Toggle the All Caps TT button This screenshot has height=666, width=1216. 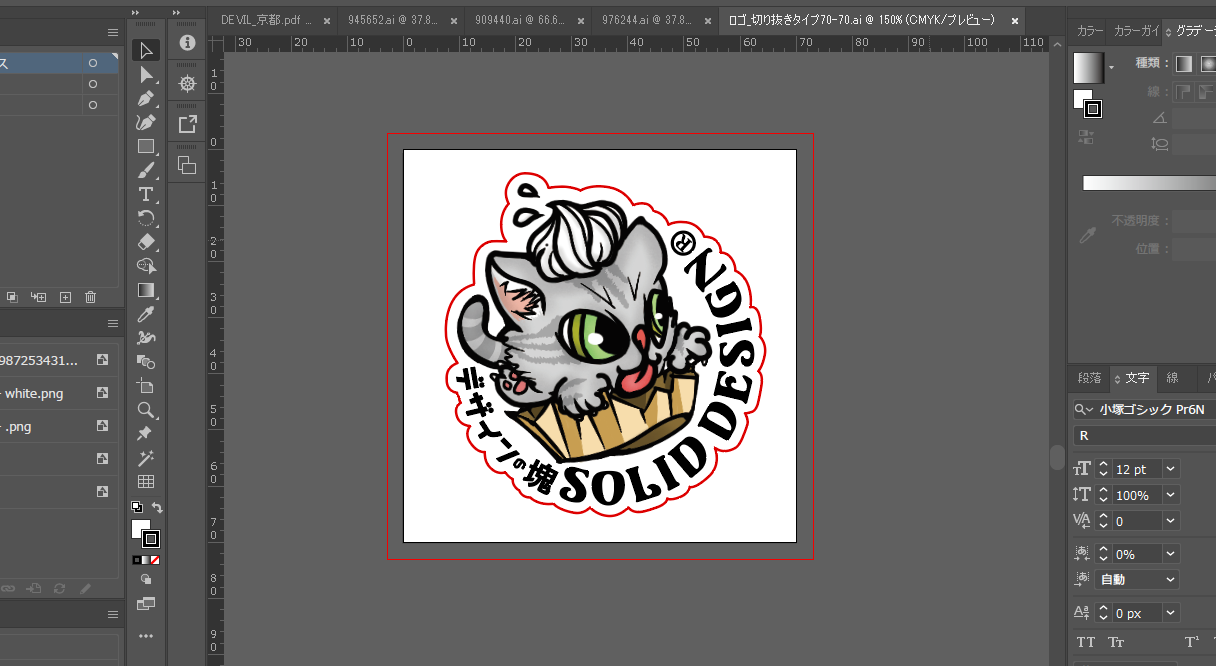click(x=1085, y=642)
